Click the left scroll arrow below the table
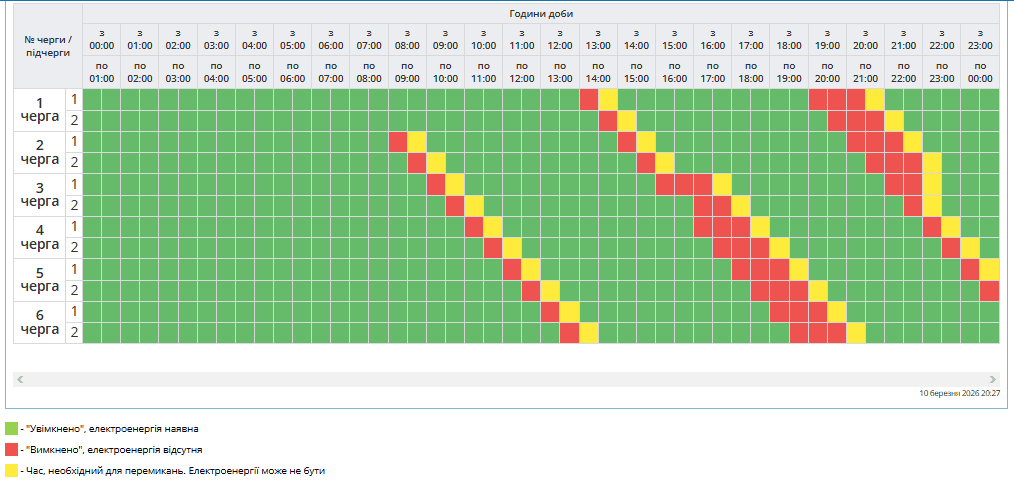This screenshot has height=482, width=1014. pos(20,380)
